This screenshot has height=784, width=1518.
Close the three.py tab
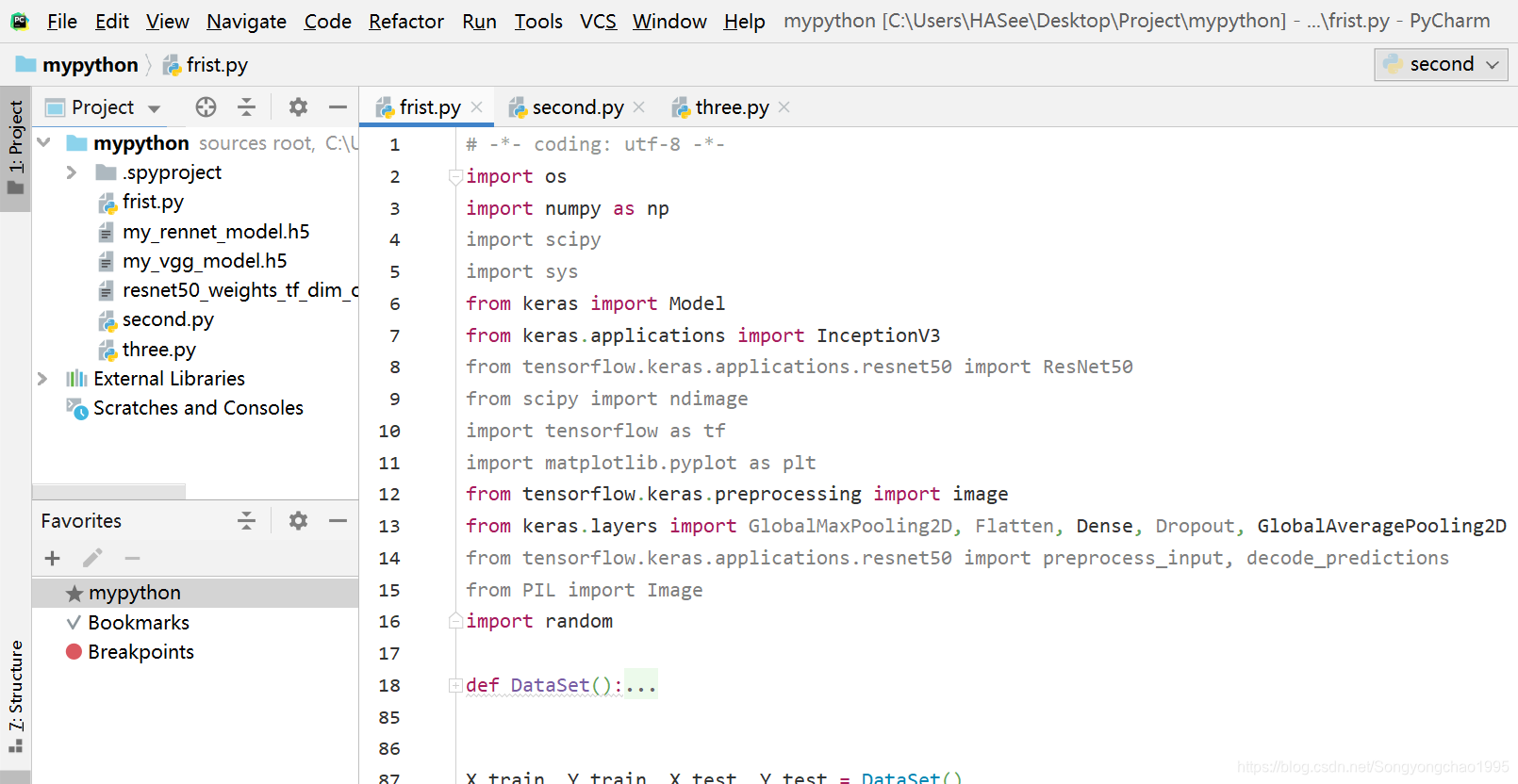tap(784, 107)
